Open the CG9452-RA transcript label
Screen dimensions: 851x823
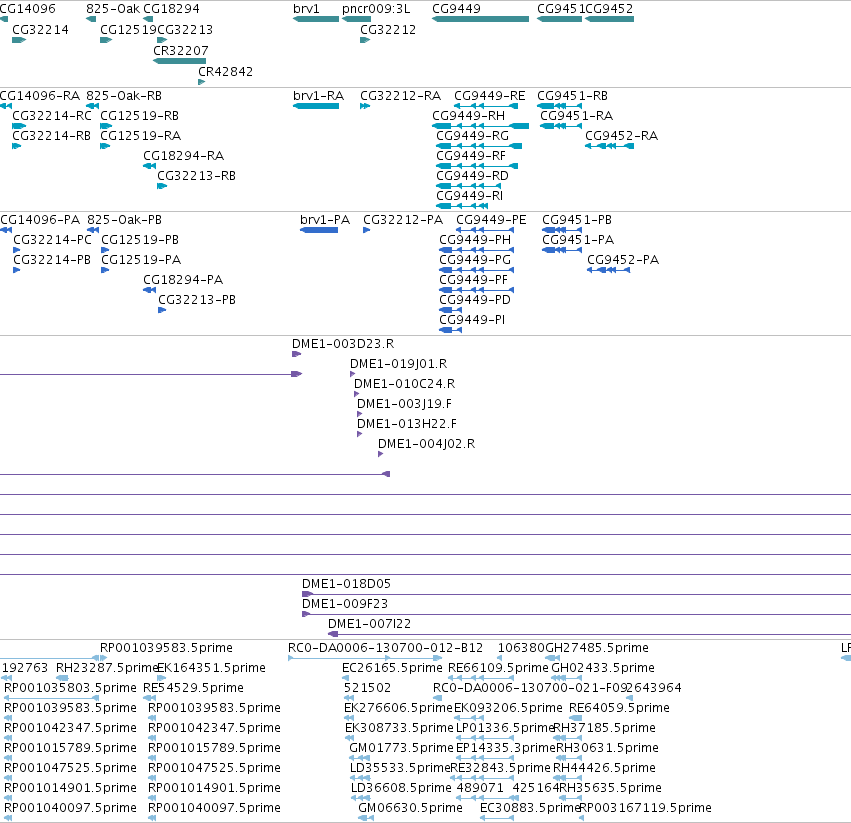[621, 136]
